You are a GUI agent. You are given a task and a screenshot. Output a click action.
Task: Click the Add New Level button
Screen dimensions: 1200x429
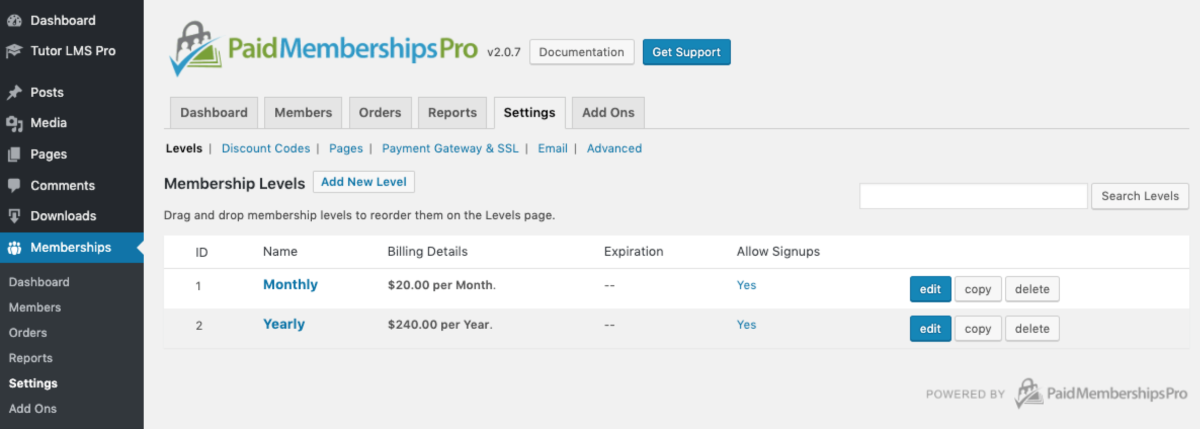(x=364, y=182)
